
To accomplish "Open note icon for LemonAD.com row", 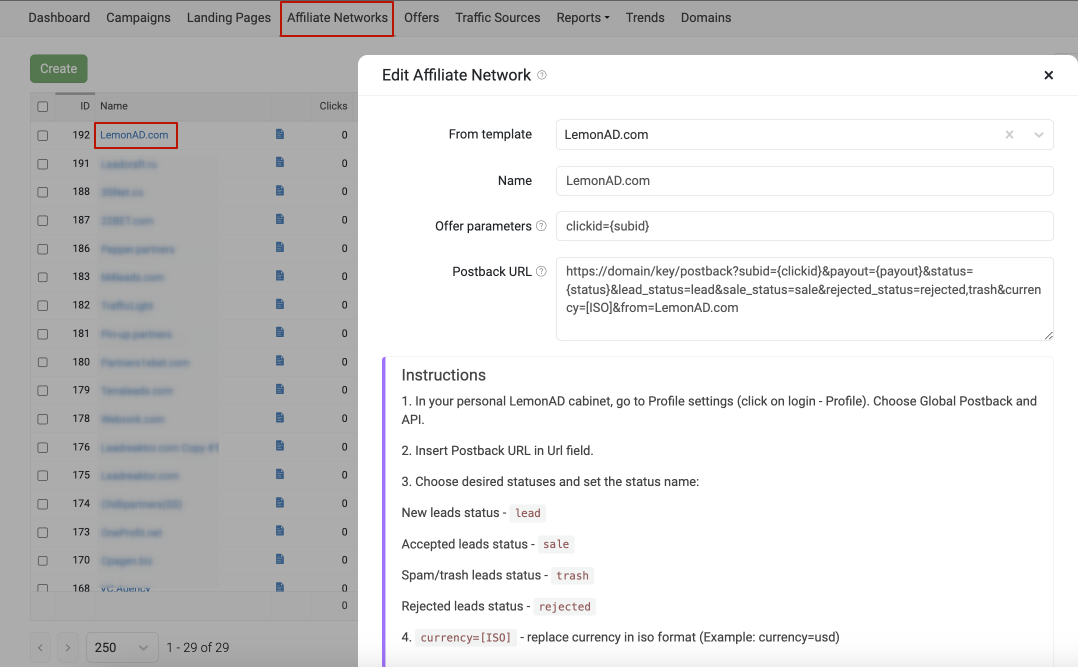I will [280, 134].
